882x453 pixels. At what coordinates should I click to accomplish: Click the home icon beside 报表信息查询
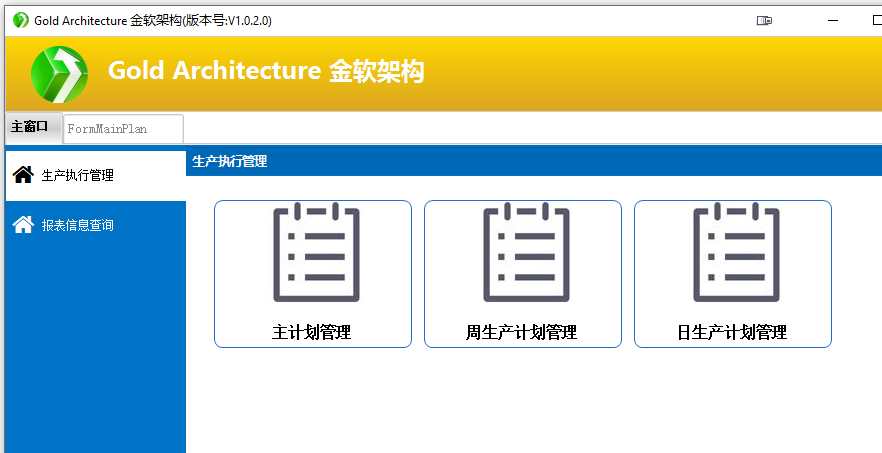pos(23,225)
